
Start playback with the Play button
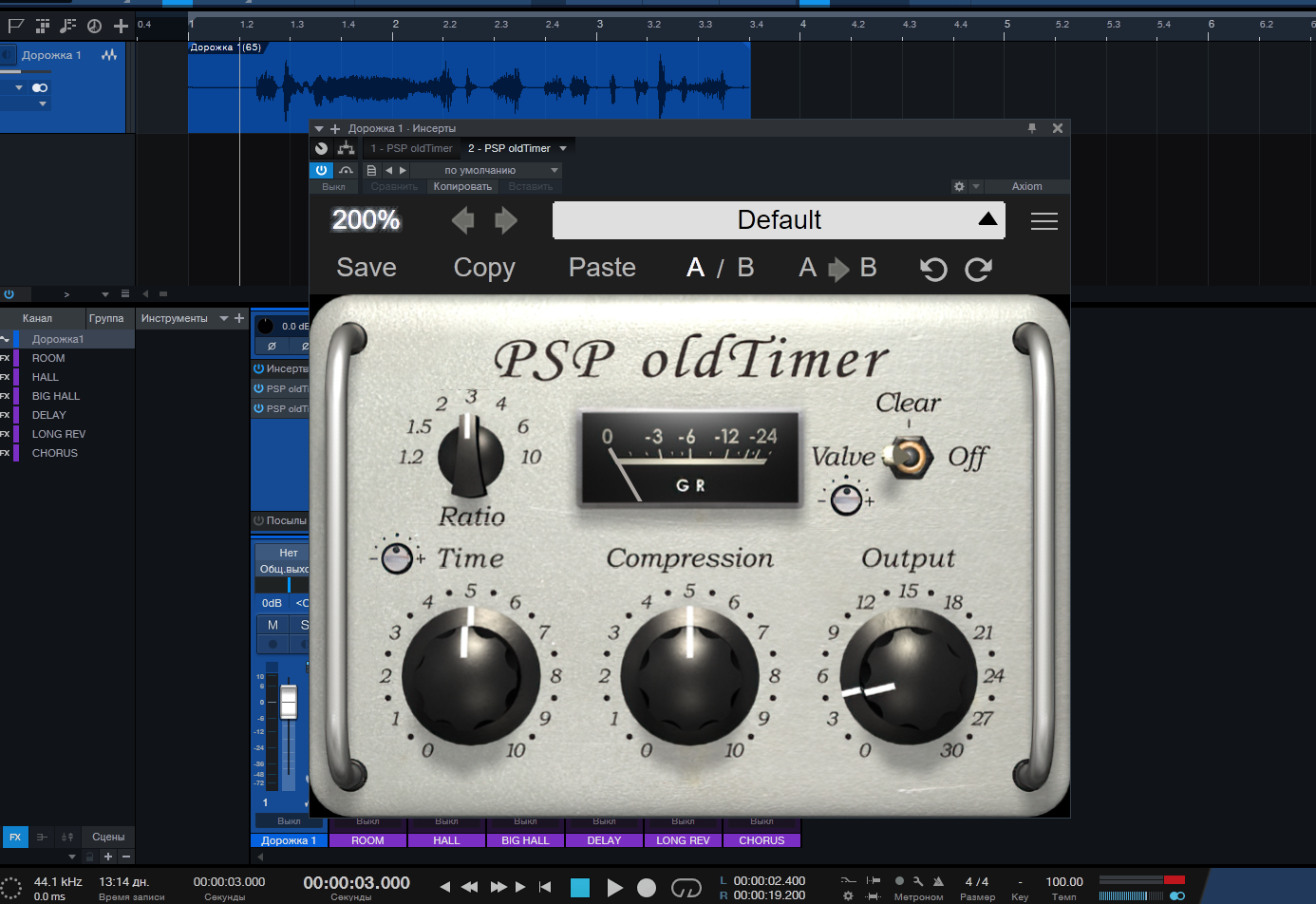coord(614,888)
